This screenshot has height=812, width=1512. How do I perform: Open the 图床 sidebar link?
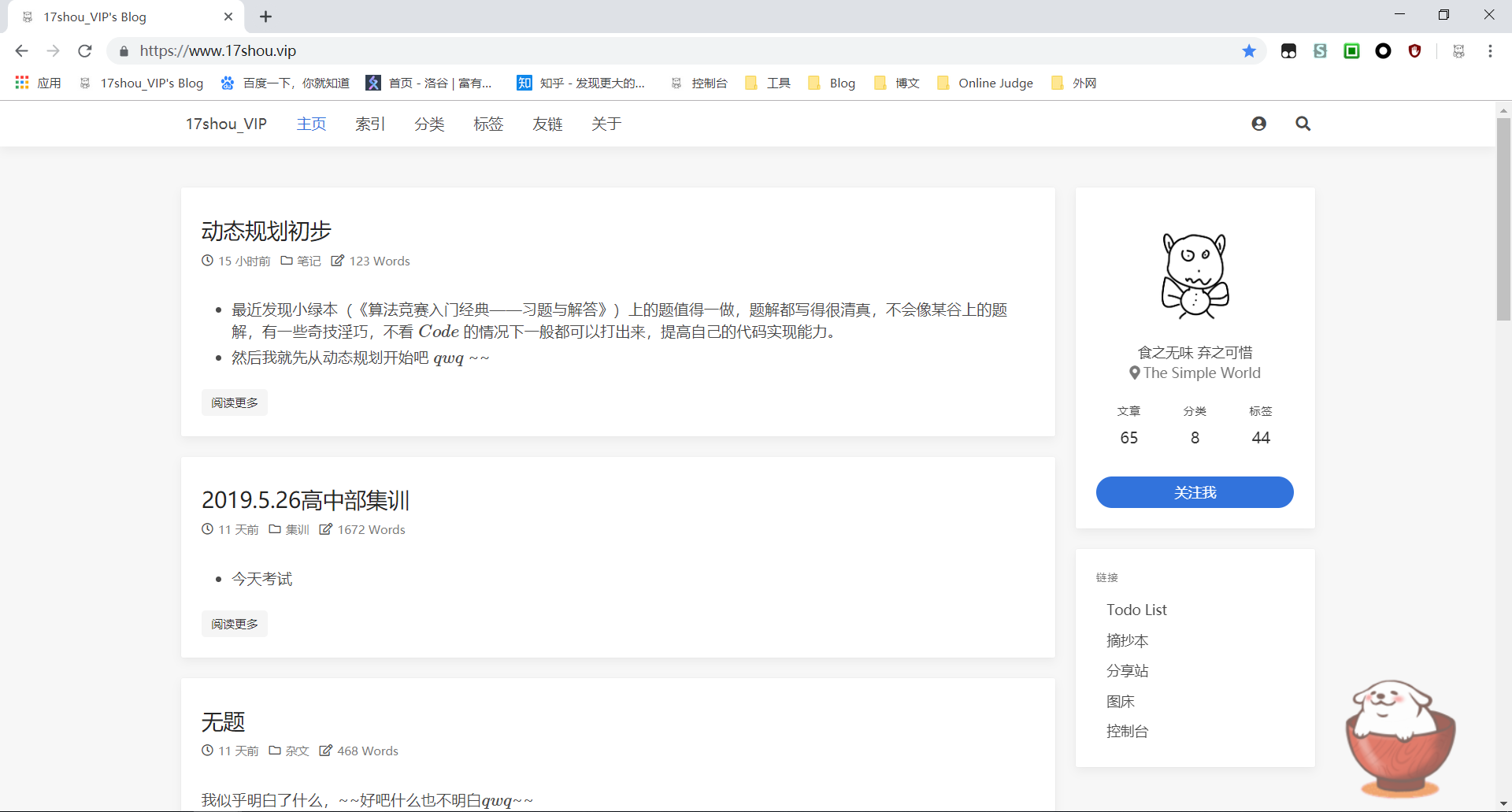pos(1121,701)
